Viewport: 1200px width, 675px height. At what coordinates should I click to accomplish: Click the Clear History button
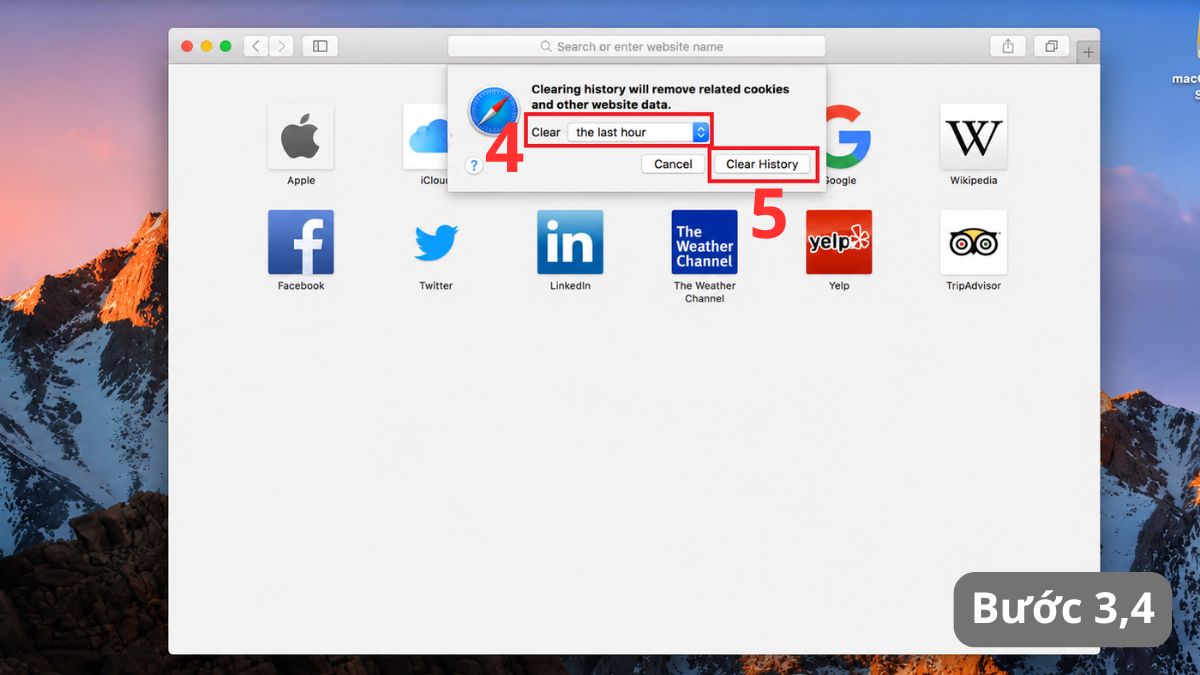point(762,164)
